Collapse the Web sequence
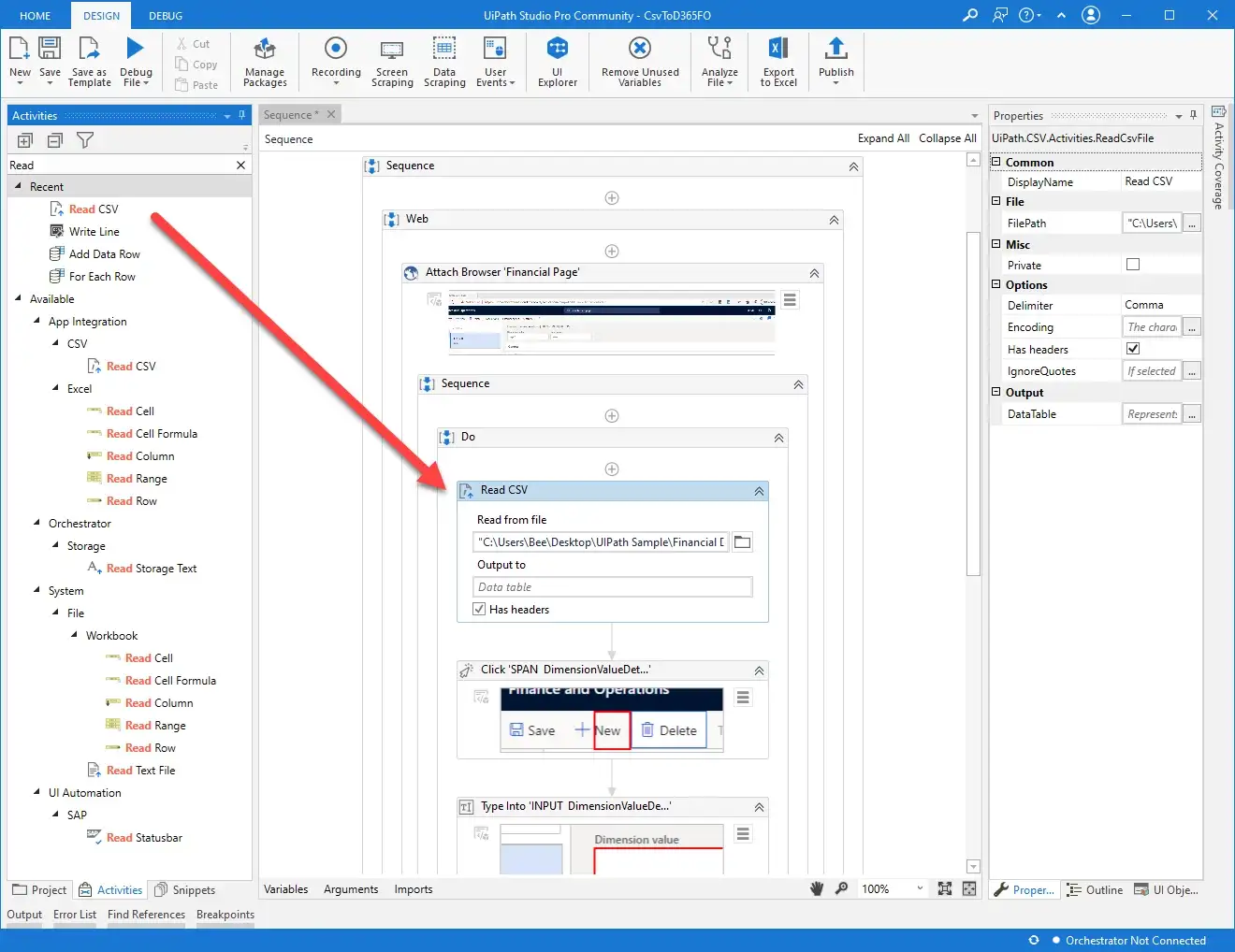Screen dimensions: 1235x952 point(834,220)
